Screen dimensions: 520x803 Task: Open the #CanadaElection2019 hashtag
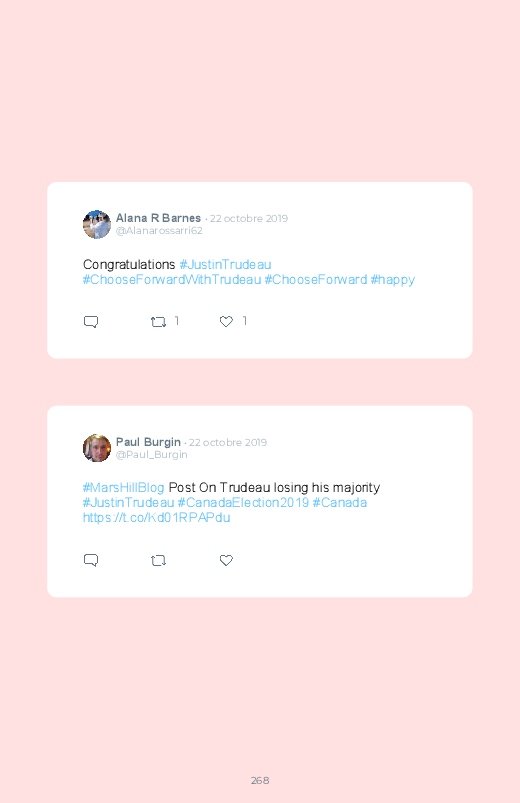(x=243, y=502)
